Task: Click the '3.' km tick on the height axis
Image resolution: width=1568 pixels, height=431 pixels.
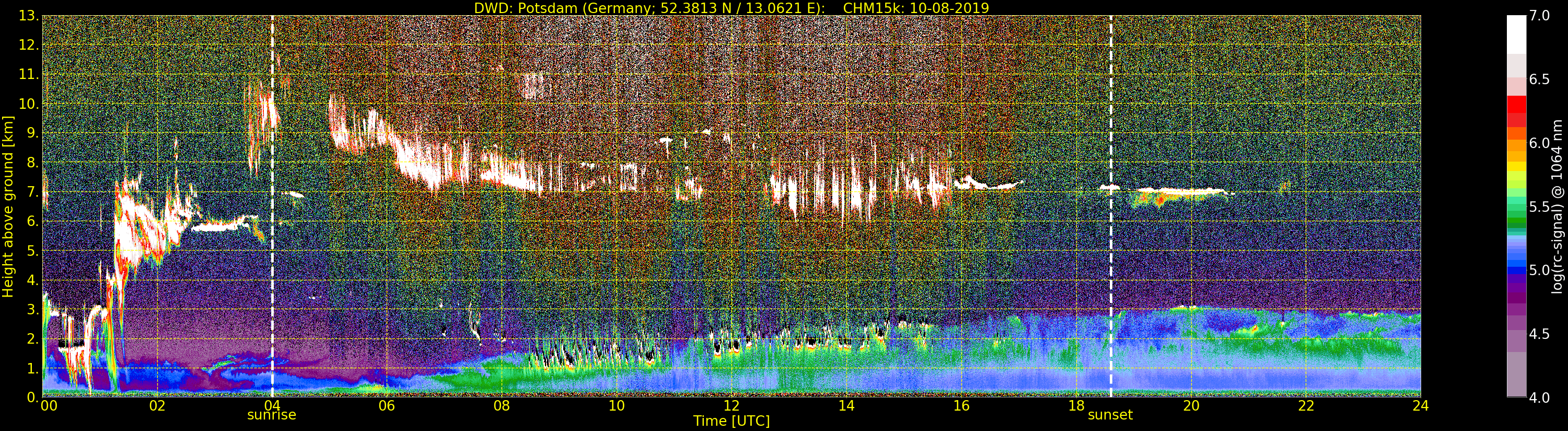Action: pos(32,309)
